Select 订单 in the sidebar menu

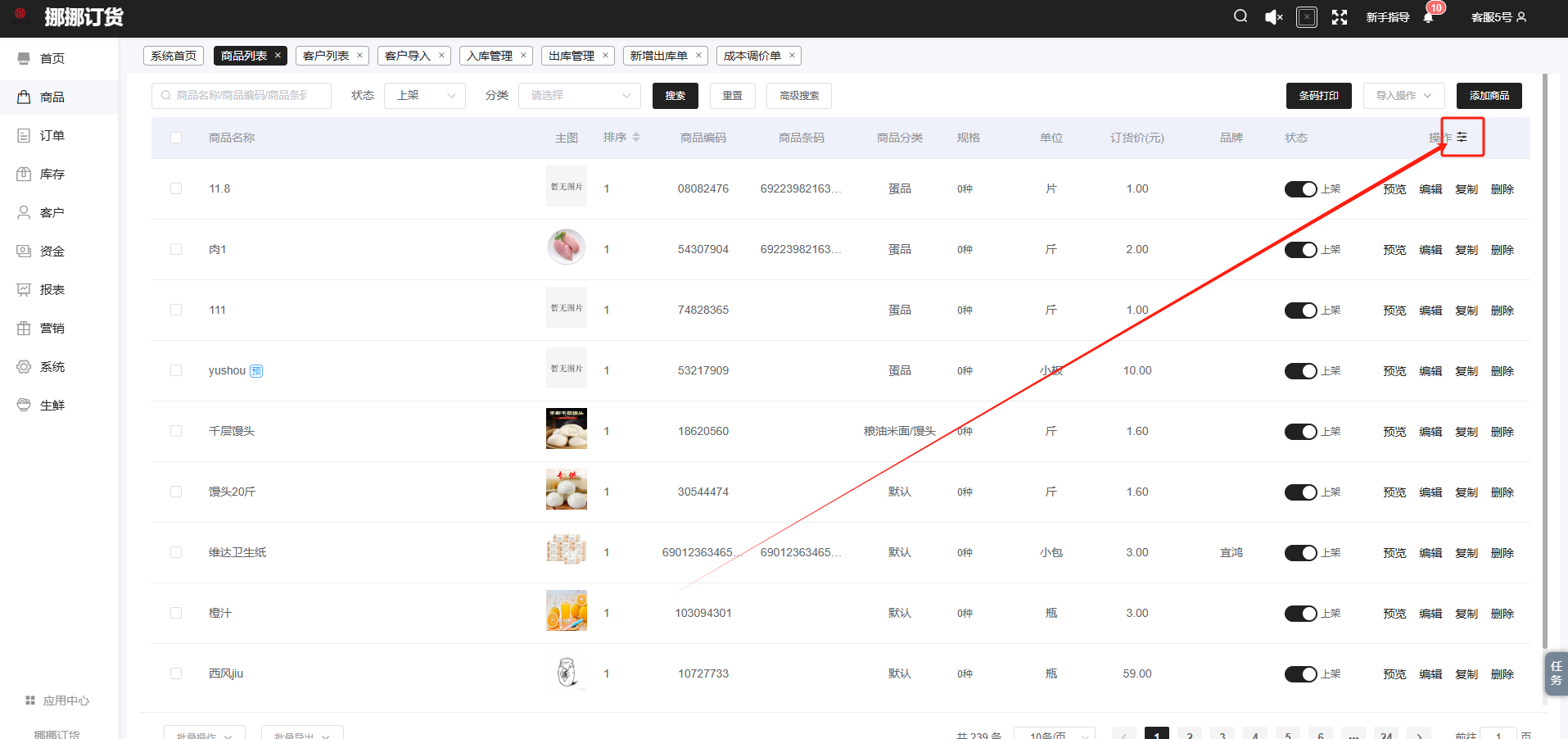52,135
